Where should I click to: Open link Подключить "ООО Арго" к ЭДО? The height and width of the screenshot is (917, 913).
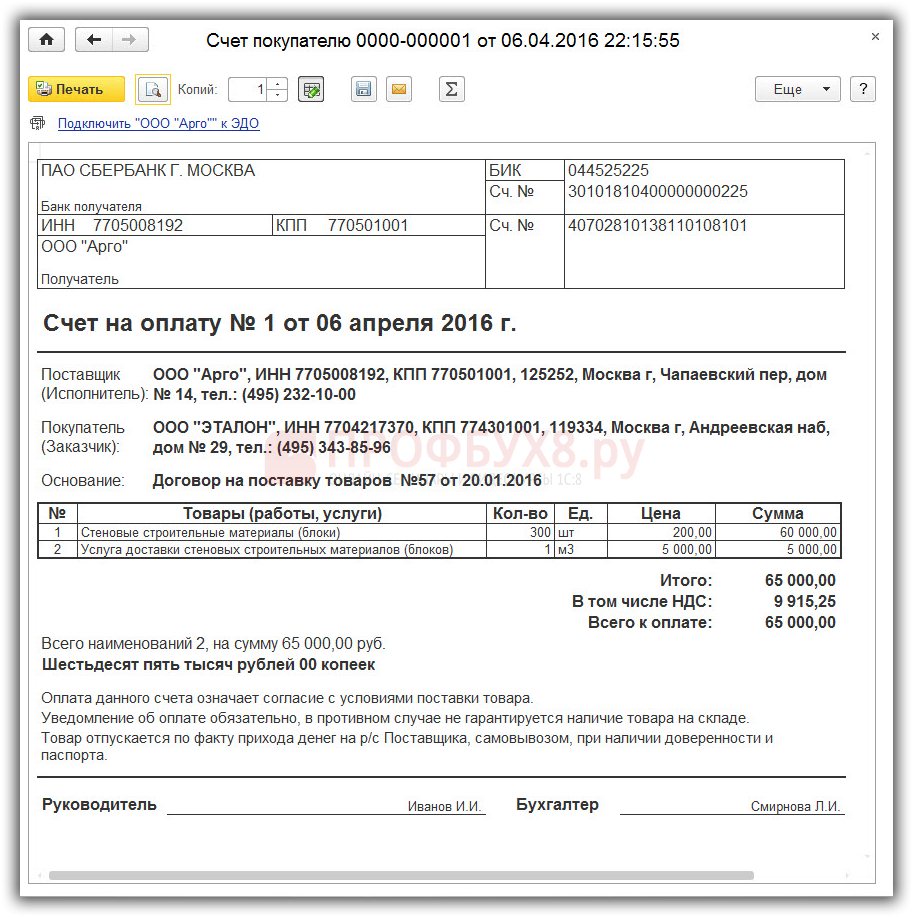(158, 124)
